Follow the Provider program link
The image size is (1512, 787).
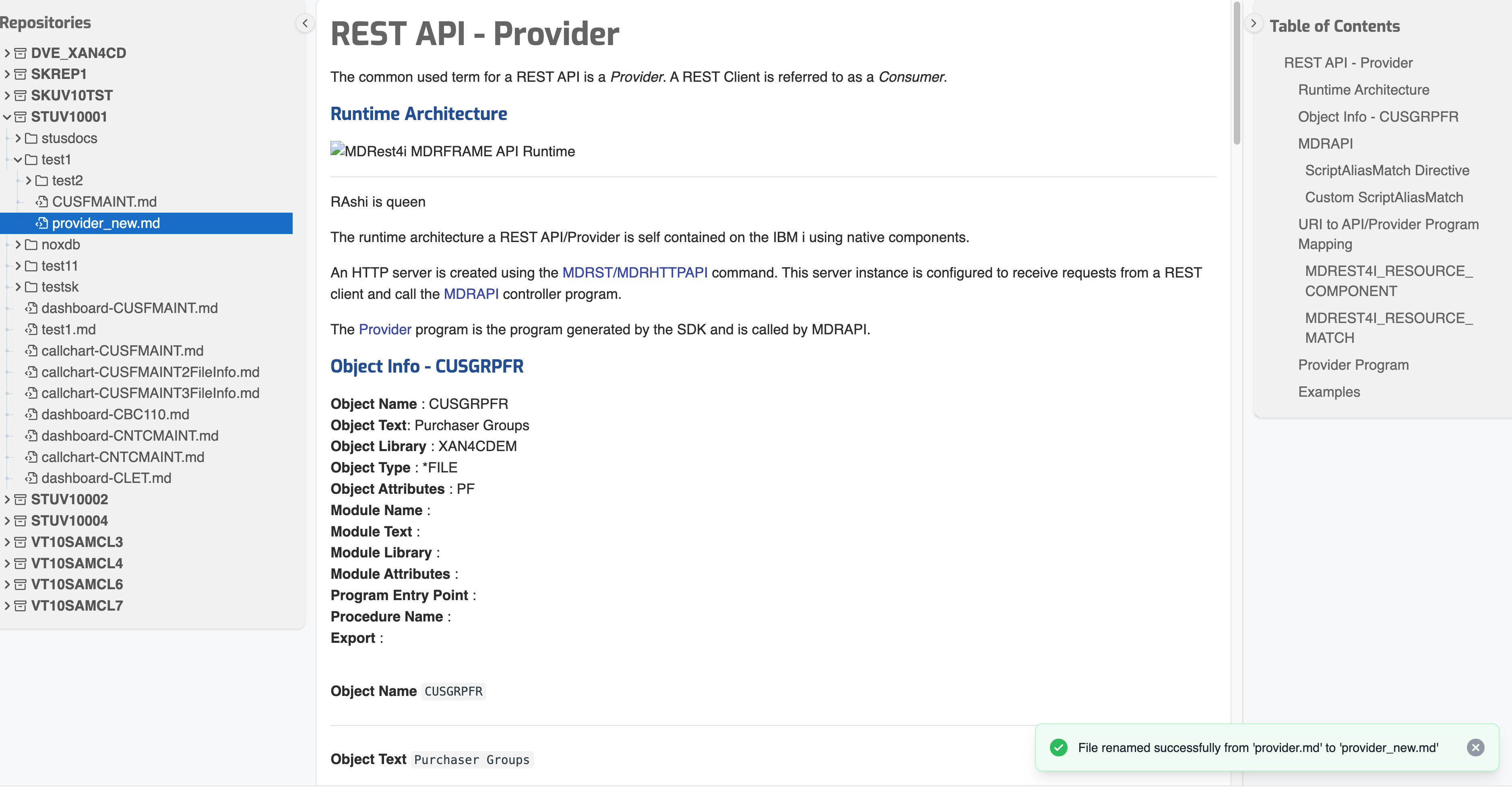pyautogui.click(x=384, y=329)
